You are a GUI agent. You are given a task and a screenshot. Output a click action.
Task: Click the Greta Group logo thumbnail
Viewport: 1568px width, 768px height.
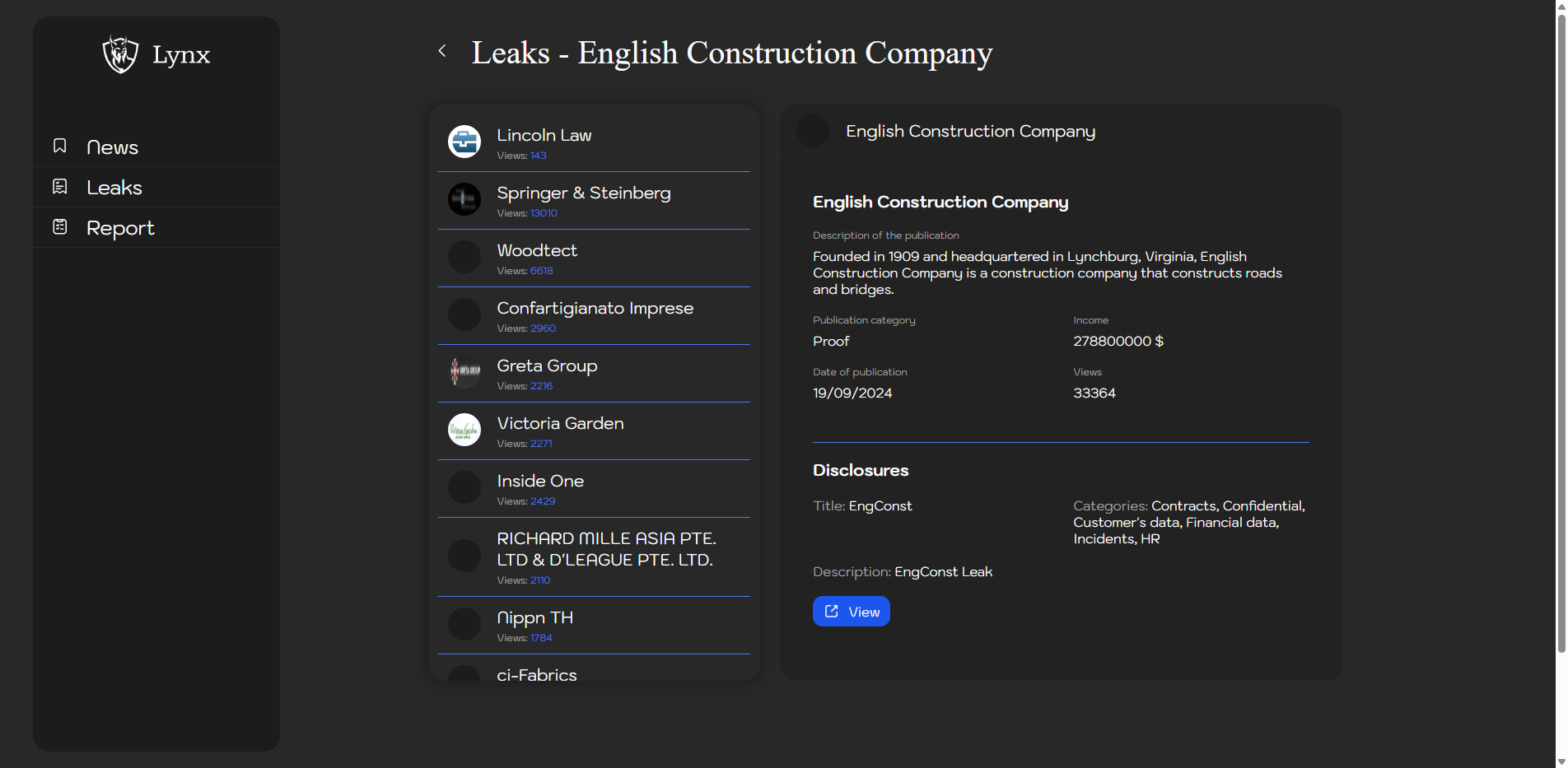[464, 372]
